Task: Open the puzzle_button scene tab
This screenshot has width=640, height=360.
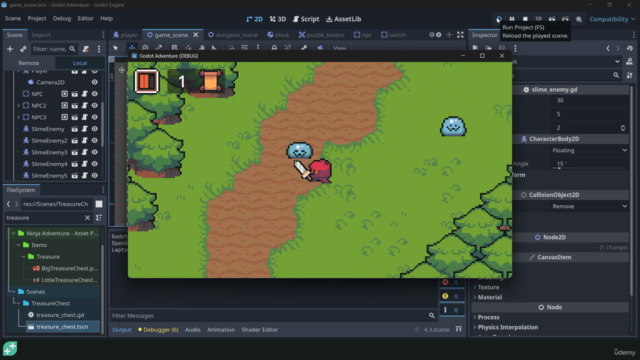Action: coord(322,35)
